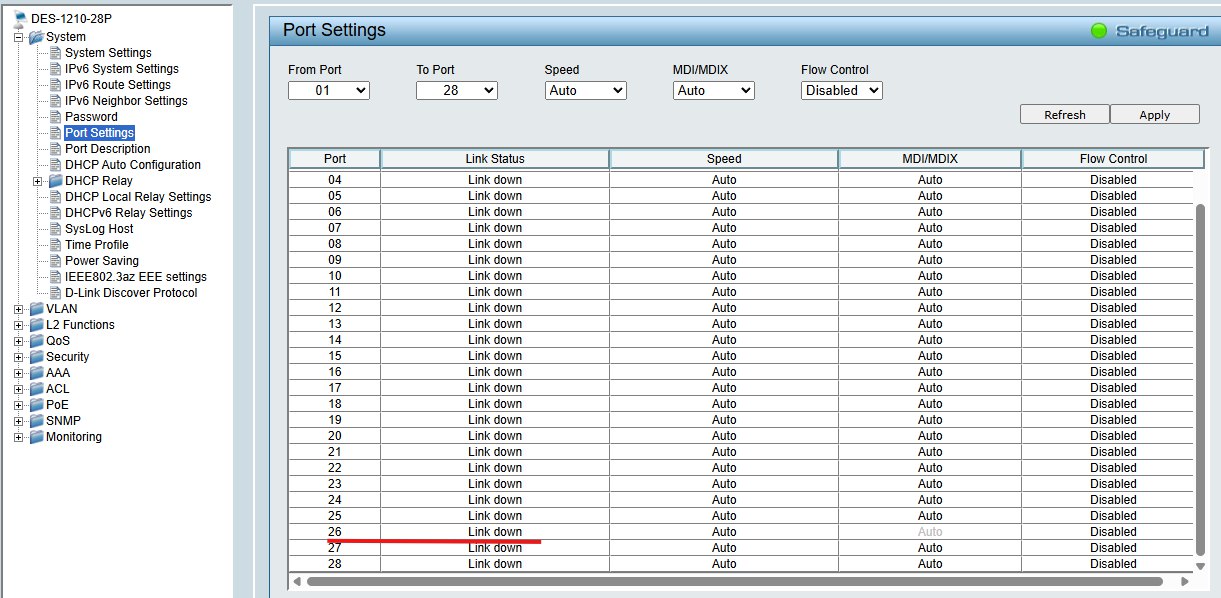Image resolution: width=1221 pixels, height=598 pixels.
Task: Open IPv6 System Settings page
Action: tap(122, 69)
